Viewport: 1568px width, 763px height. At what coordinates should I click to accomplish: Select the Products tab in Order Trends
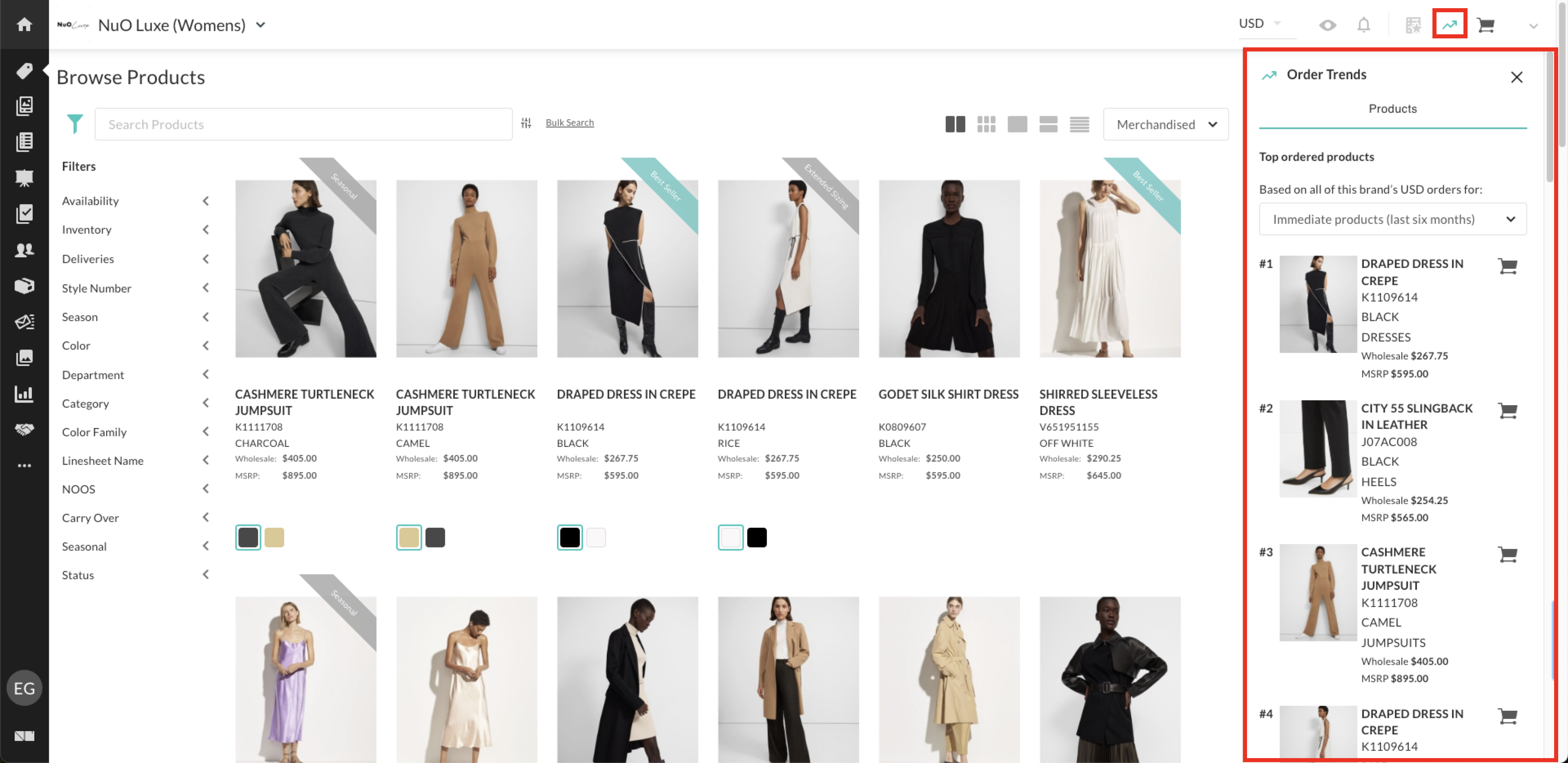pyautogui.click(x=1392, y=109)
